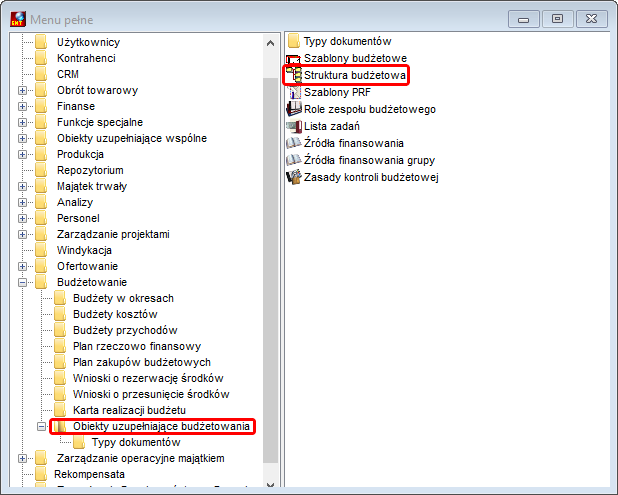The width and height of the screenshot is (618, 495).
Task: Open Szablony PRF icon
Action: pyautogui.click(x=294, y=92)
